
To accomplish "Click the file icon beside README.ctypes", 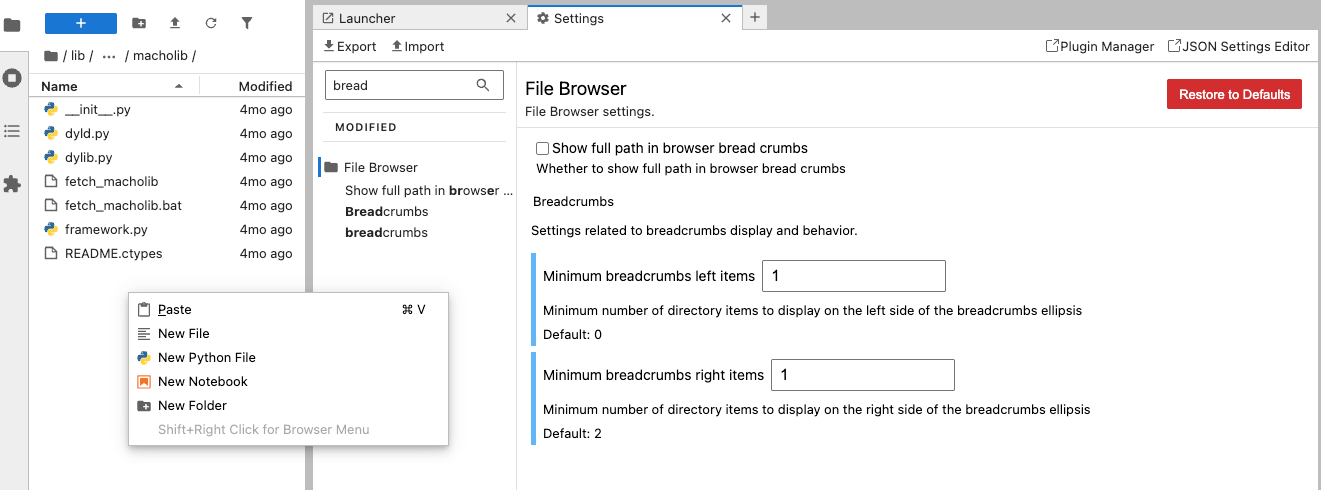I will pos(51,254).
